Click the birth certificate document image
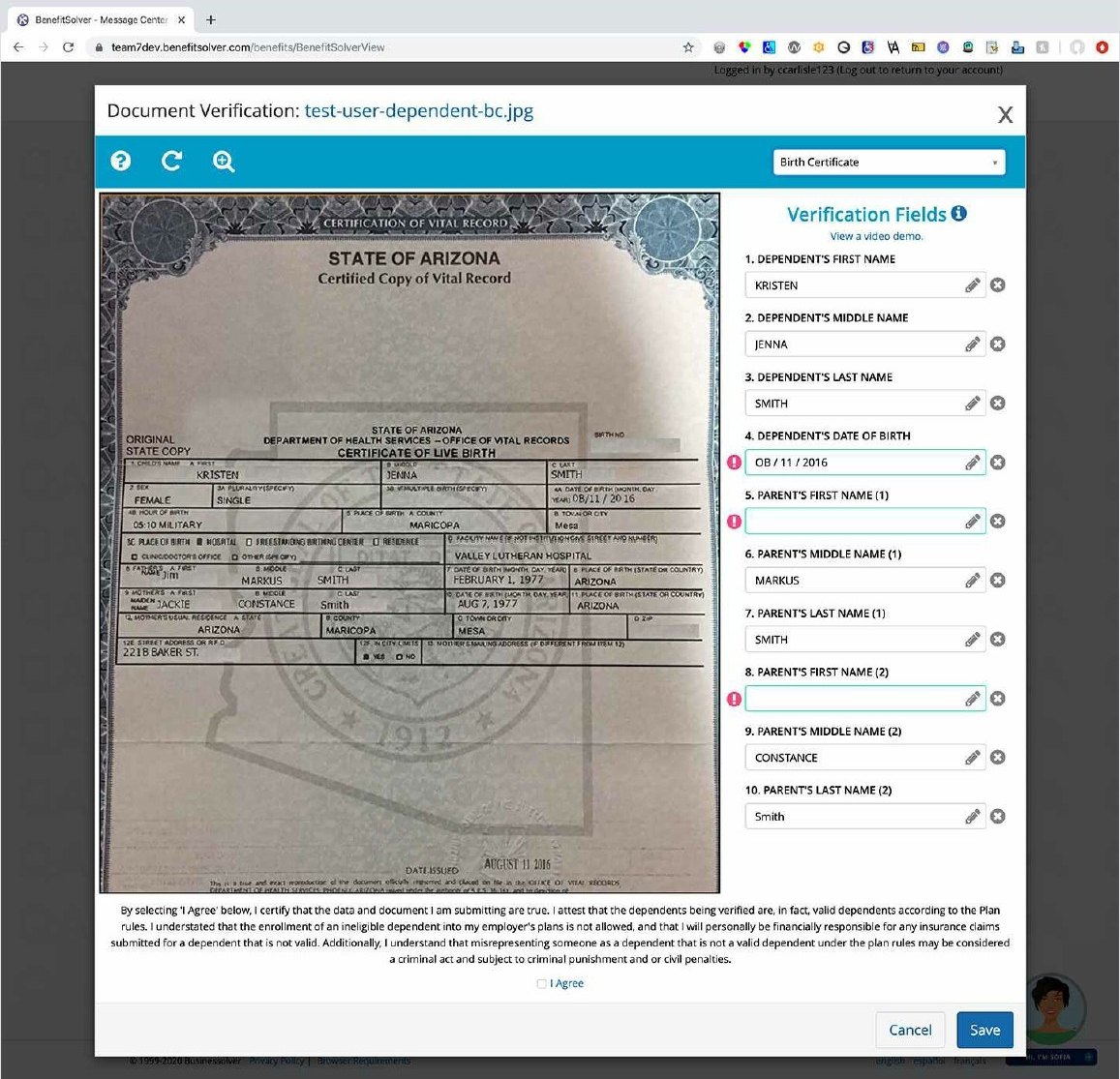 [x=409, y=543]
